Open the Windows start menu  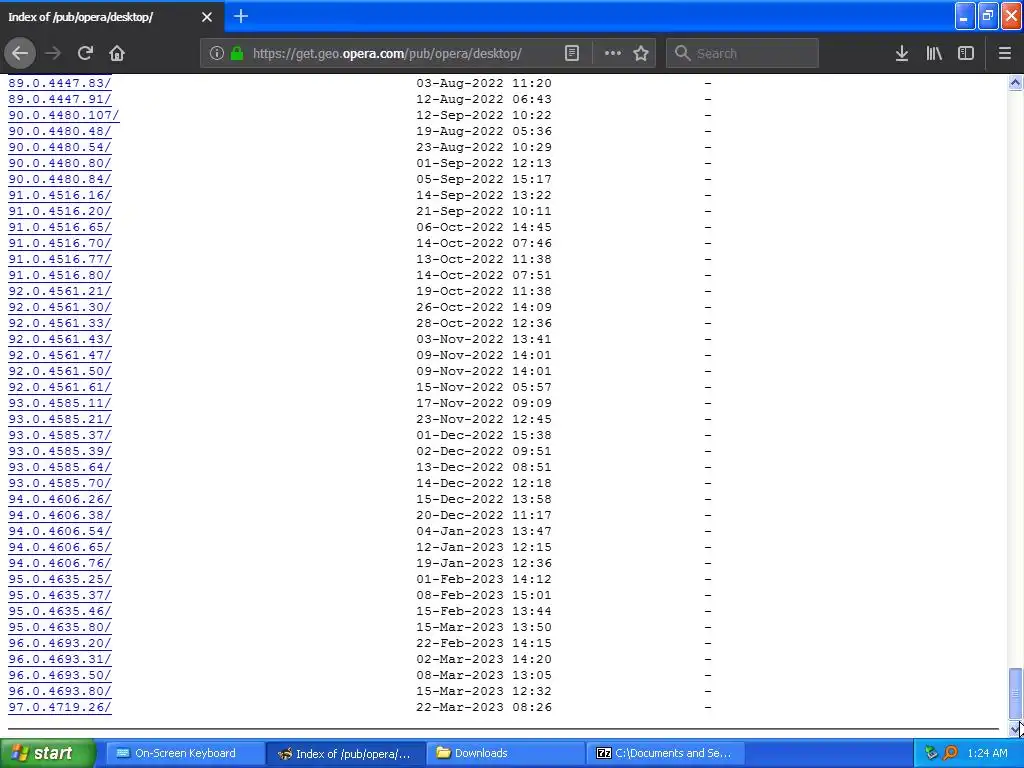tap(47, 753)
